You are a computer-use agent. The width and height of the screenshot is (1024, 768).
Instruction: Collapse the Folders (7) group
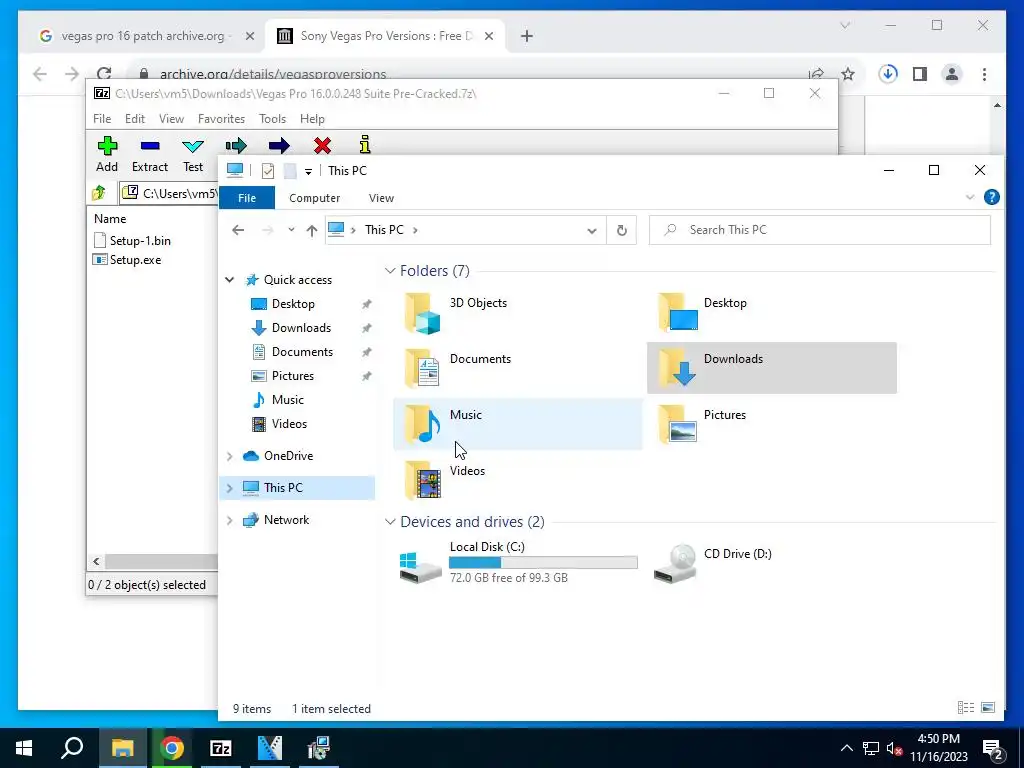[x=391, y=270]
